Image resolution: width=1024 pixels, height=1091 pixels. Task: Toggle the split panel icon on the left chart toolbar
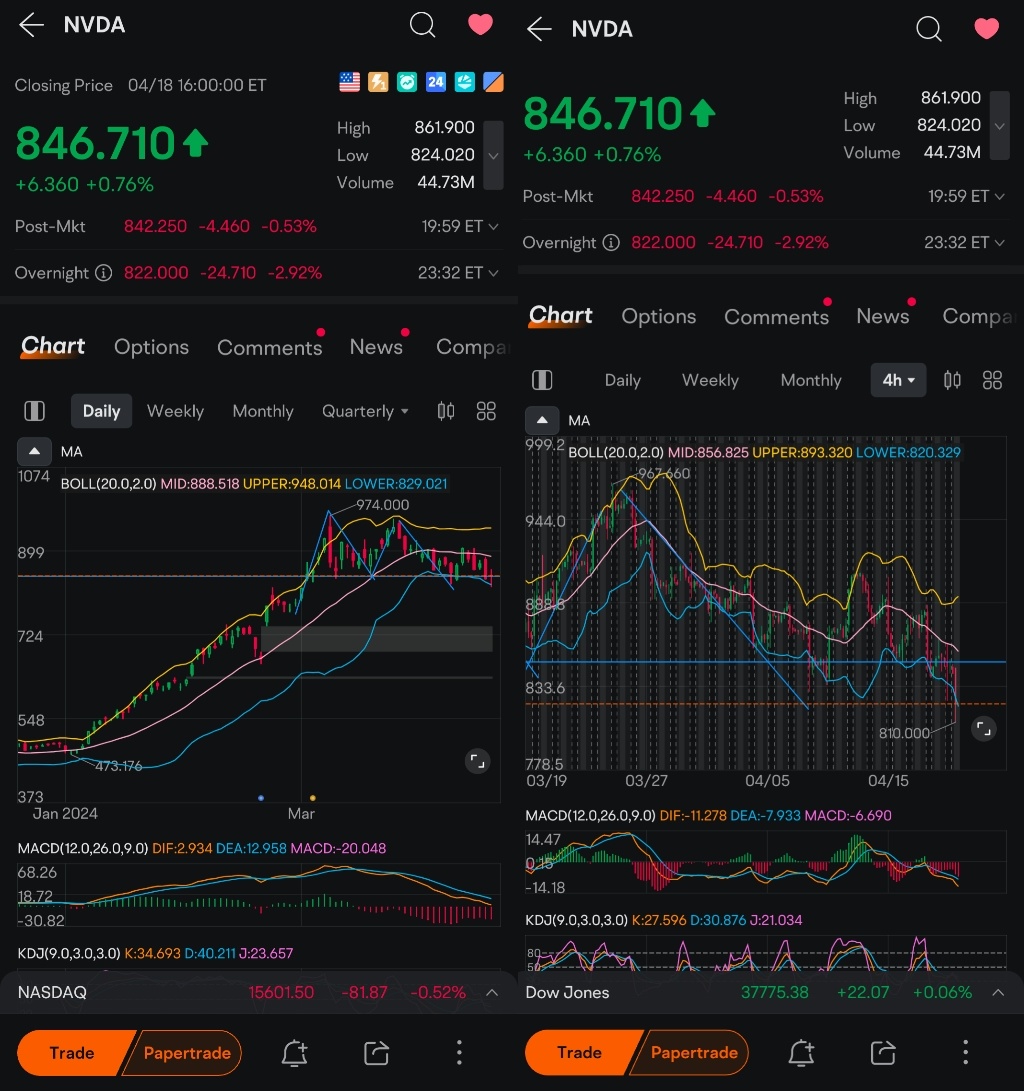click(35, 411)
